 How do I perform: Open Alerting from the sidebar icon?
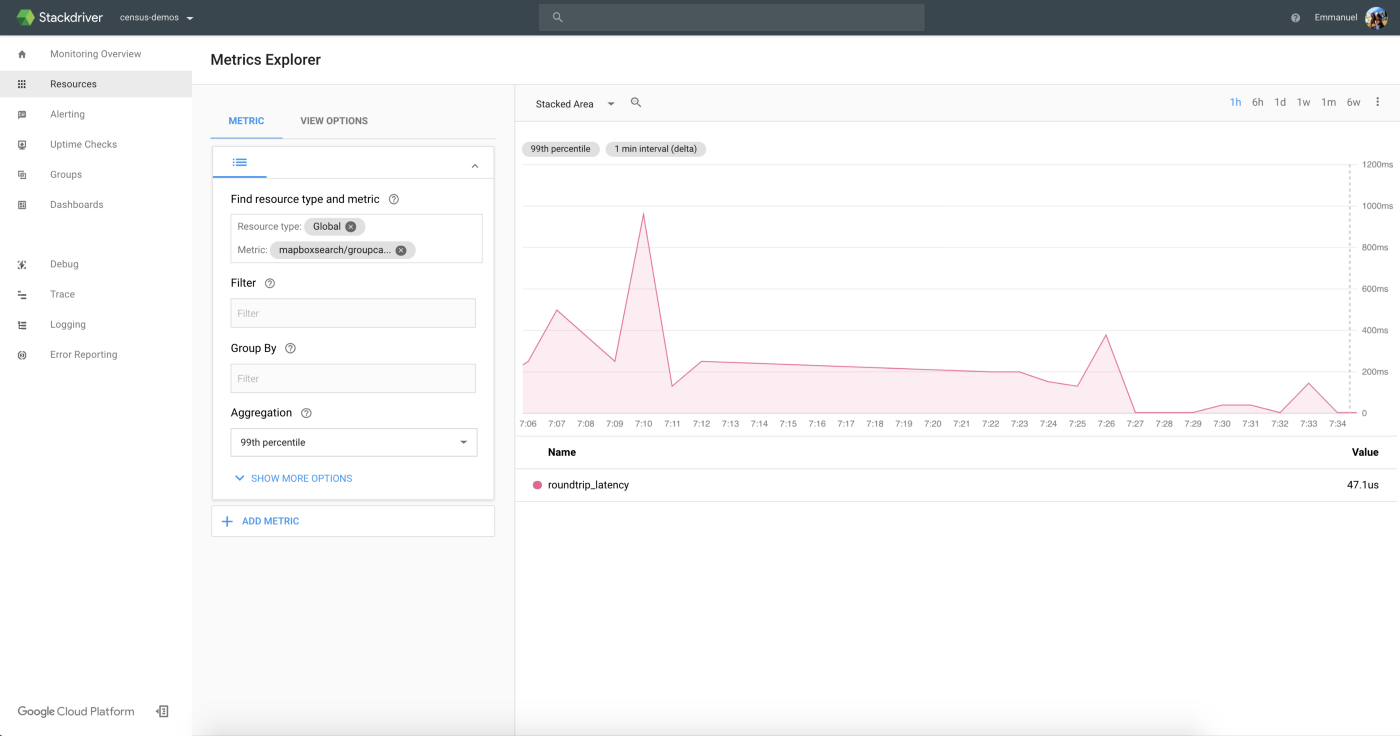coord(22,114)
